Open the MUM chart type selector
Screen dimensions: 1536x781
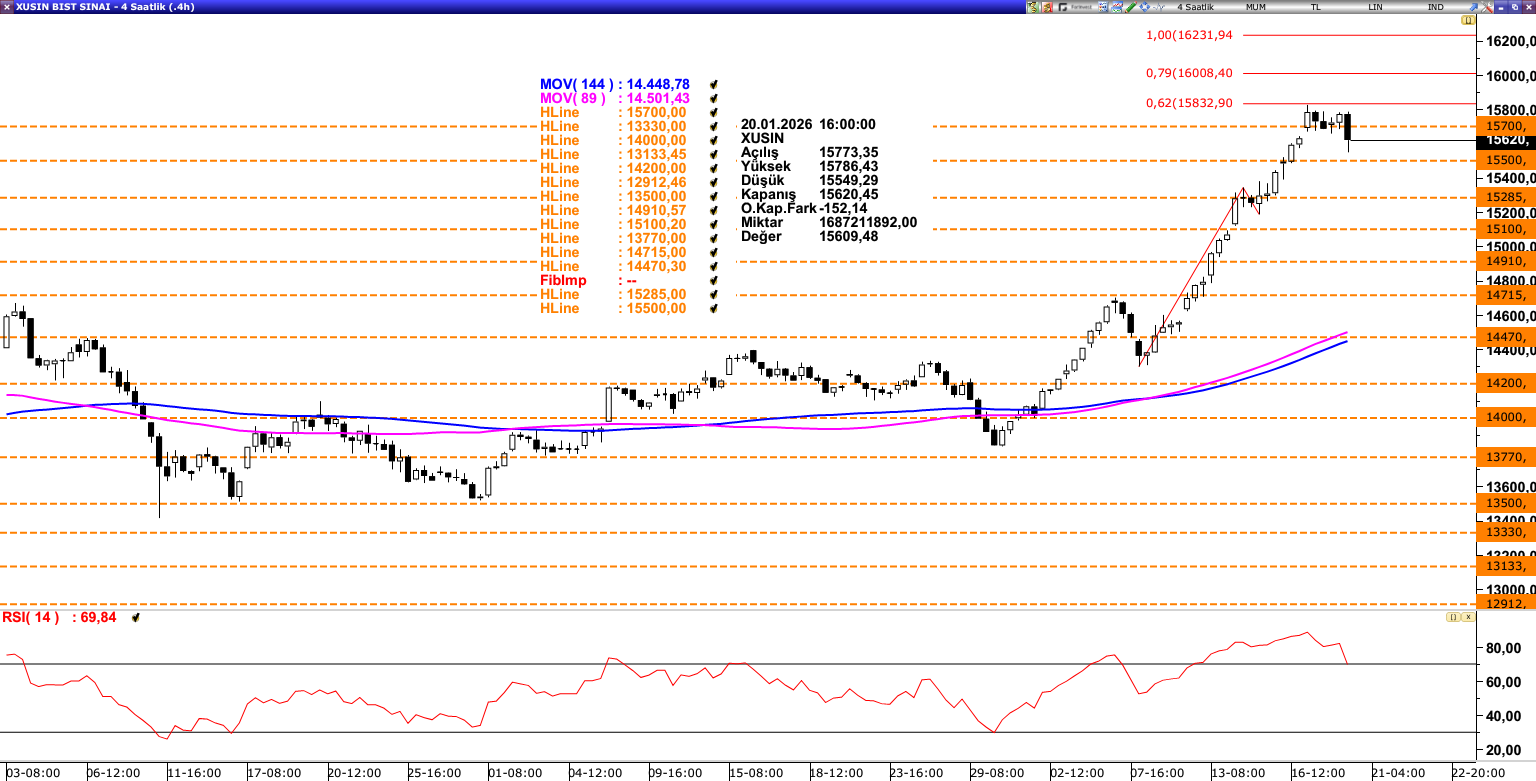point(1256,7)
